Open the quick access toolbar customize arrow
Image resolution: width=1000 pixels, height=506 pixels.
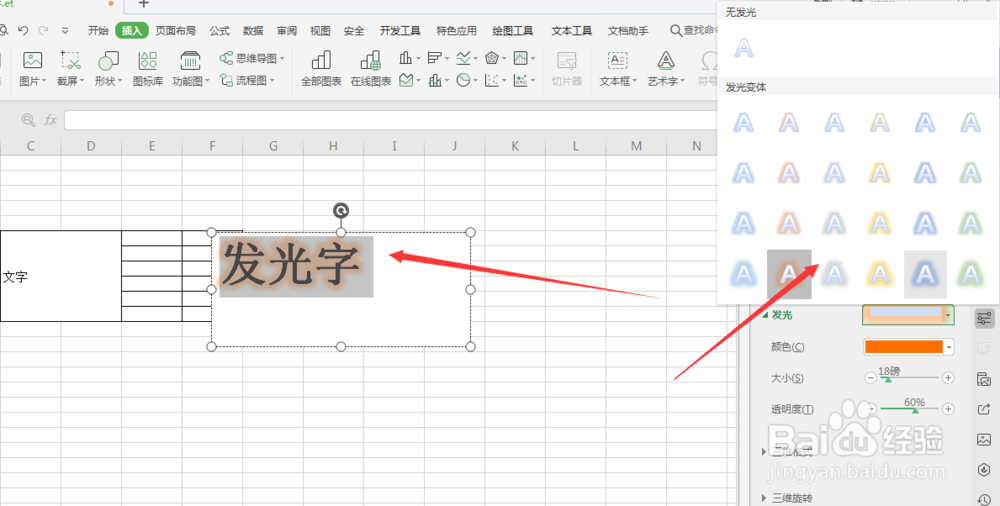tap(65, 30)
